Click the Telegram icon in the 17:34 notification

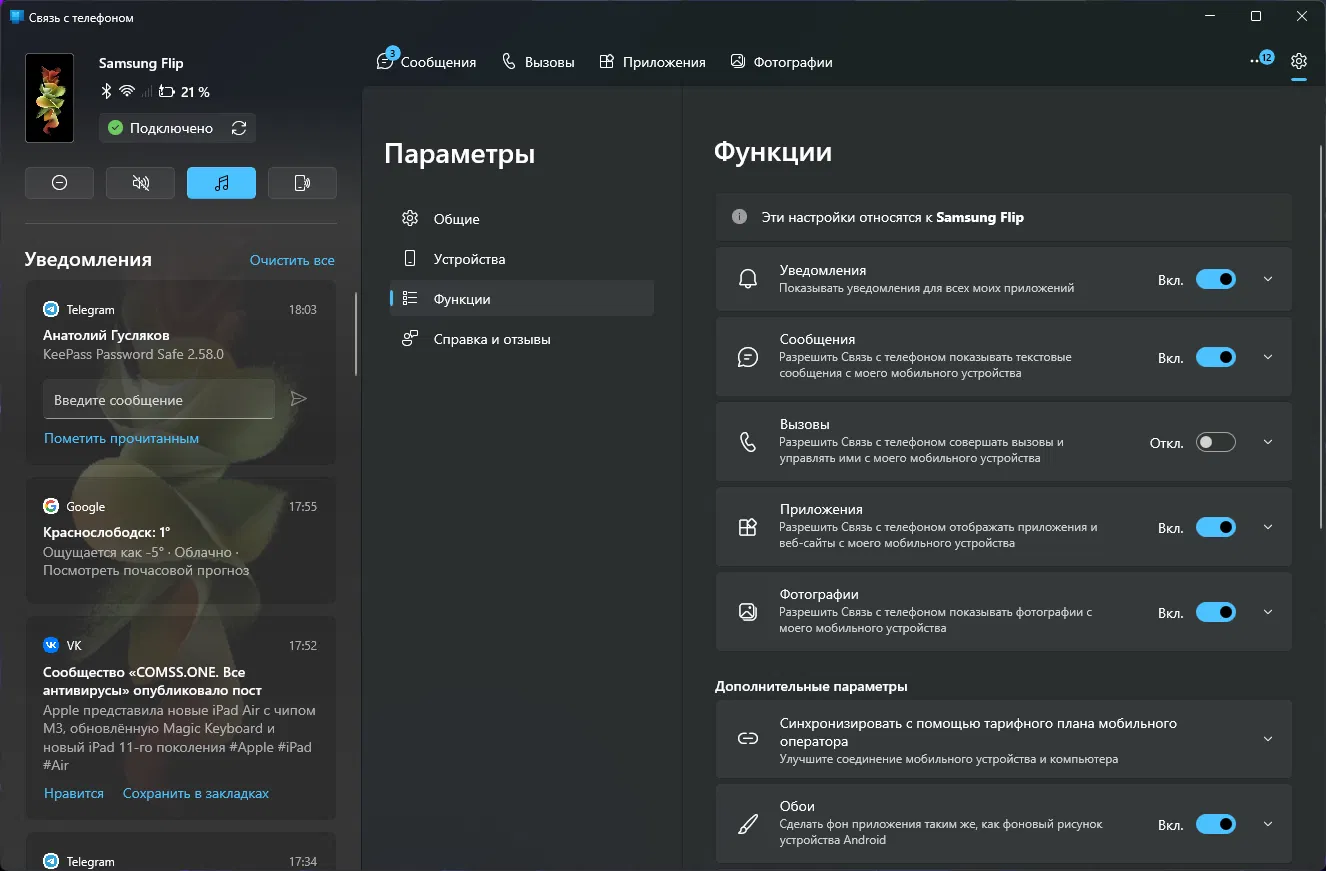point(51,862)
